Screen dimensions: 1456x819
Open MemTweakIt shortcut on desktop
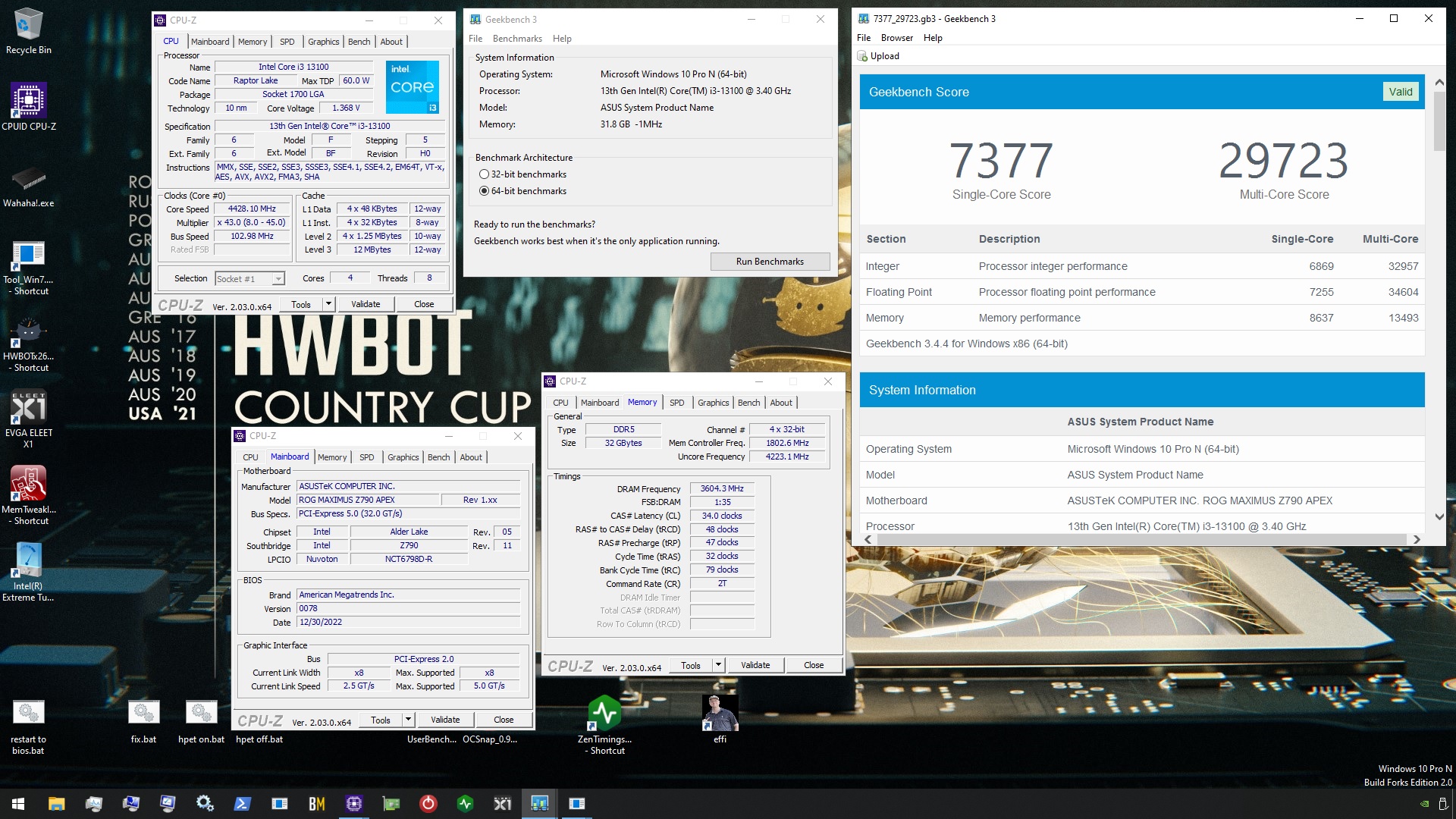(x=28, y=495)
